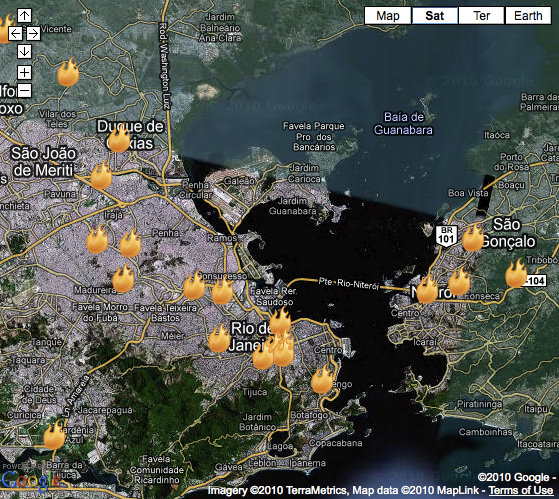Click the Galeão label

tap(239, 181)
